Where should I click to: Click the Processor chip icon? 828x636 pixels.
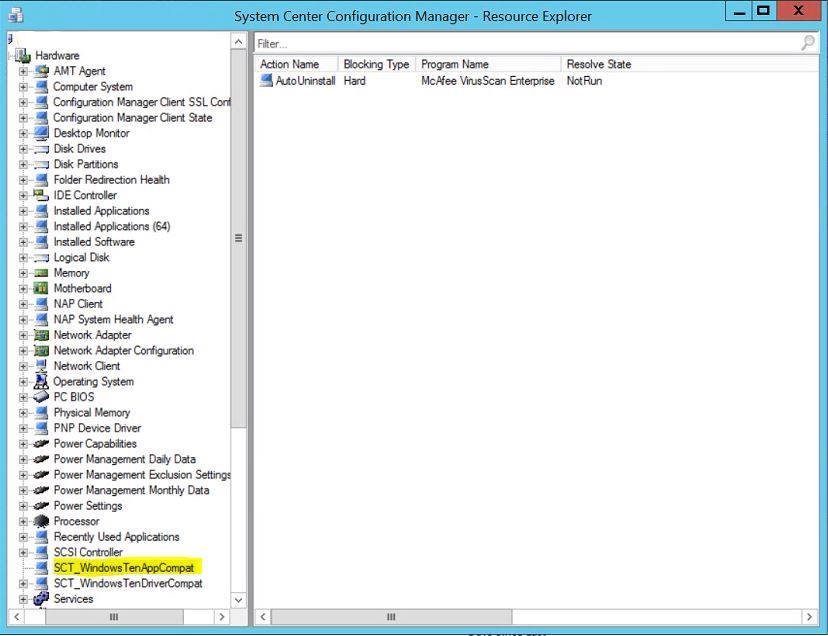point(41,521)
